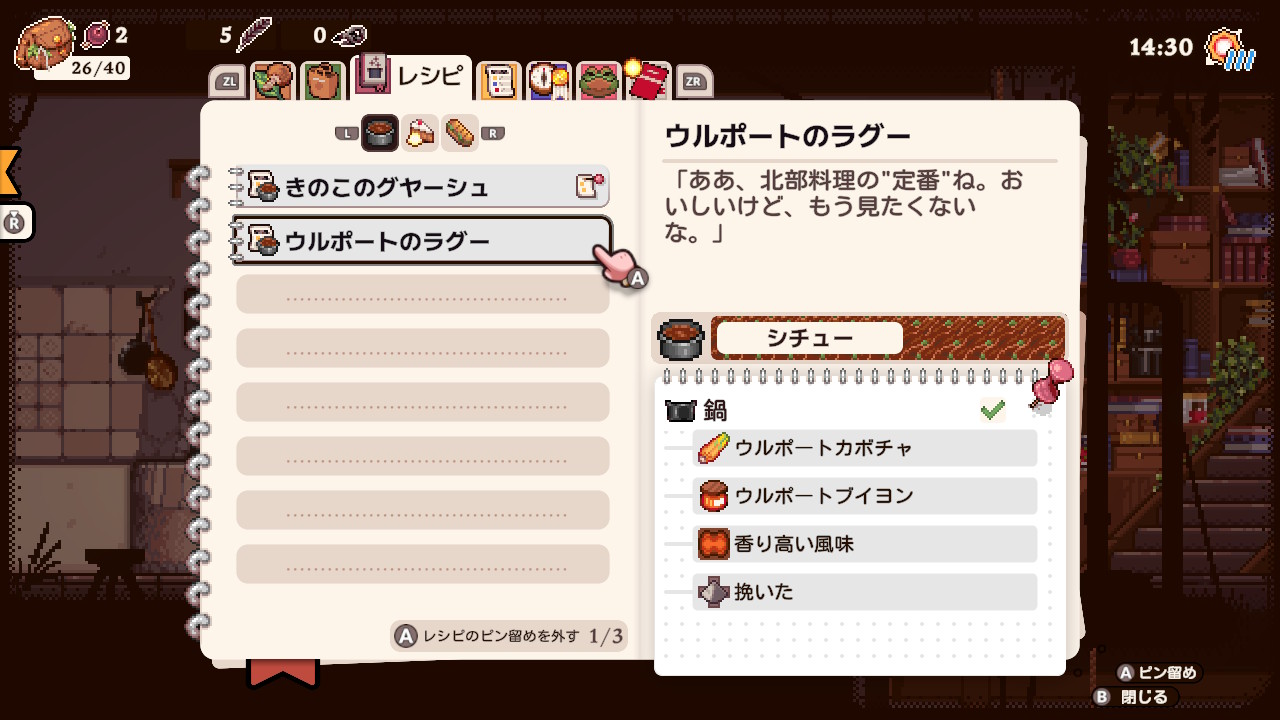Click the ウルポートカボチャ ingredient row

pyautogui.click(x=865, y=447)
